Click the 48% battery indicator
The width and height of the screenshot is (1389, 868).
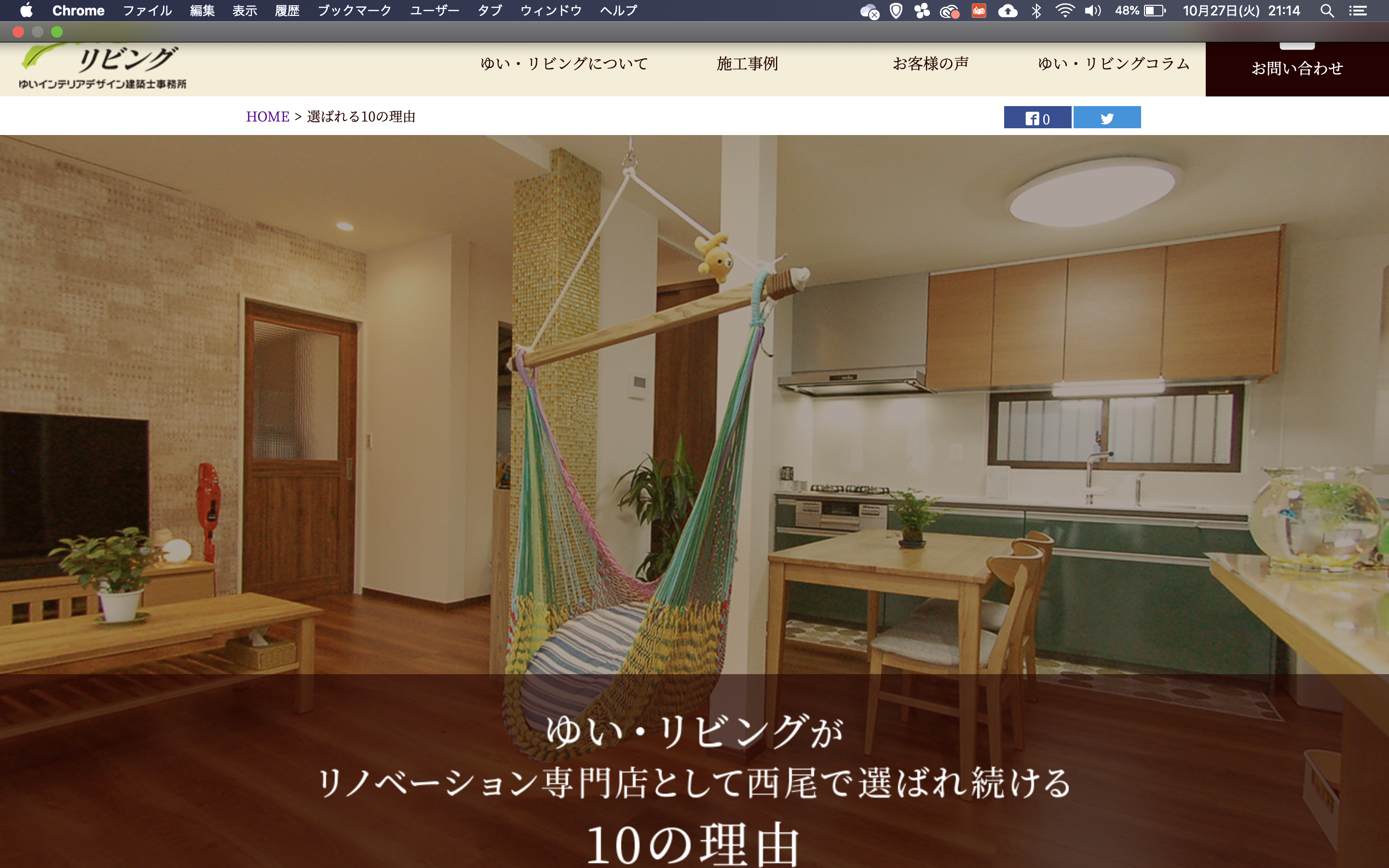point(1140,10)
